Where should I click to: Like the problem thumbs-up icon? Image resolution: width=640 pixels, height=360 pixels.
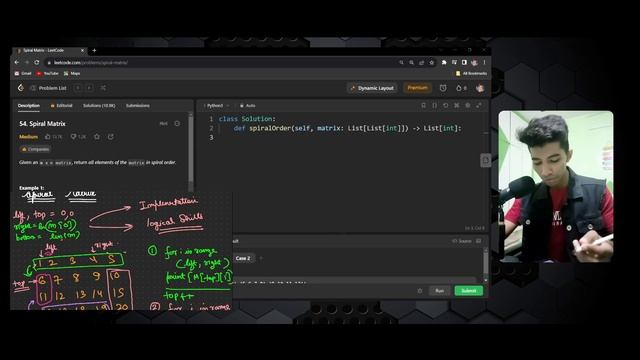48,137
